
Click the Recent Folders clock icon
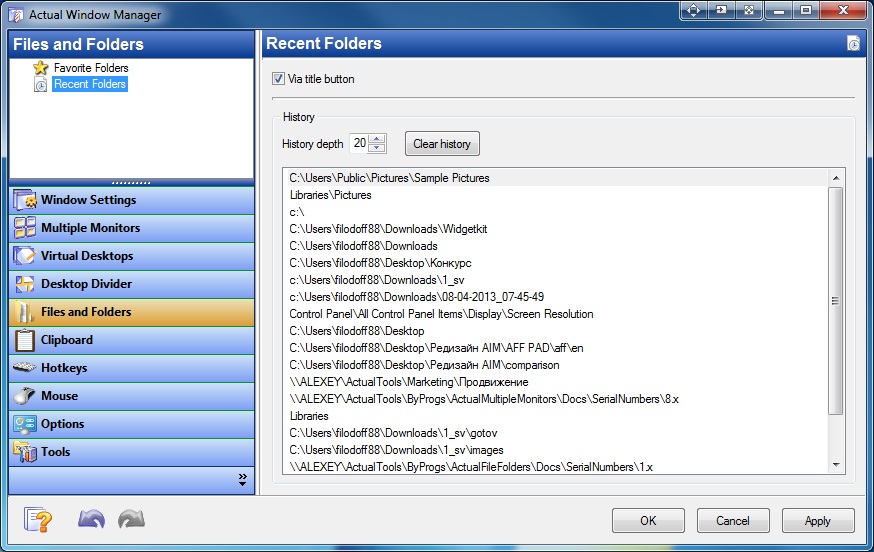pyautogui.click(x=41, y=85)
